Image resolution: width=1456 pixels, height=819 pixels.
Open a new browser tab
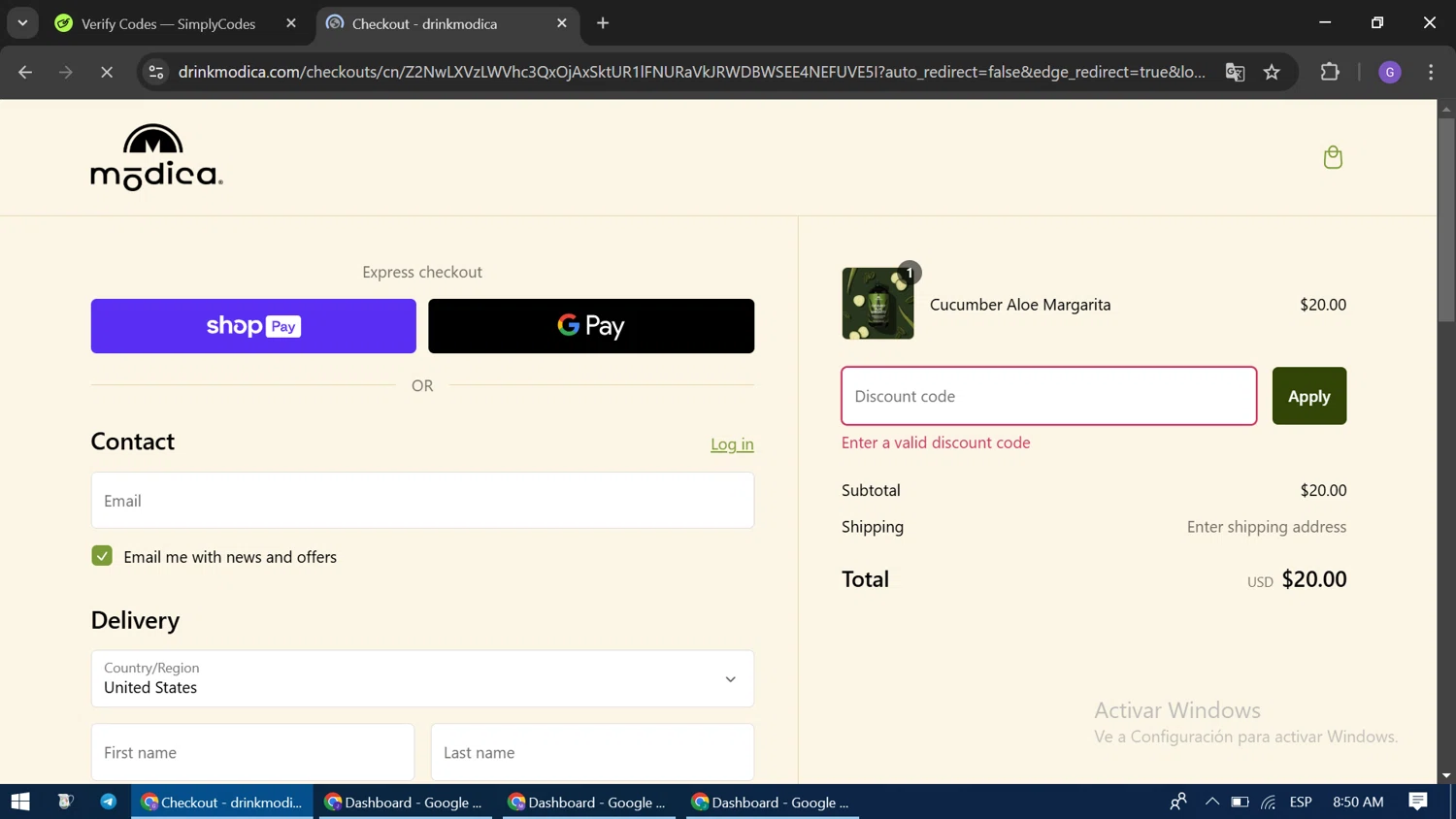(x=603, y=23)
